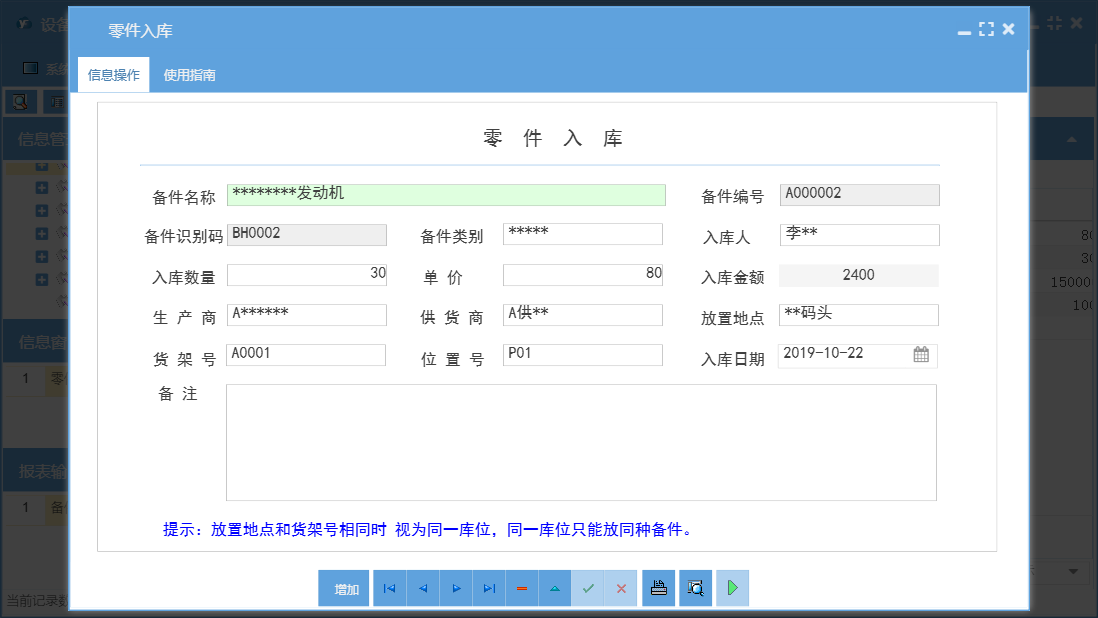1098x618 pixels.
Task: Delete current record with the red minus icon
Action: 522,588
